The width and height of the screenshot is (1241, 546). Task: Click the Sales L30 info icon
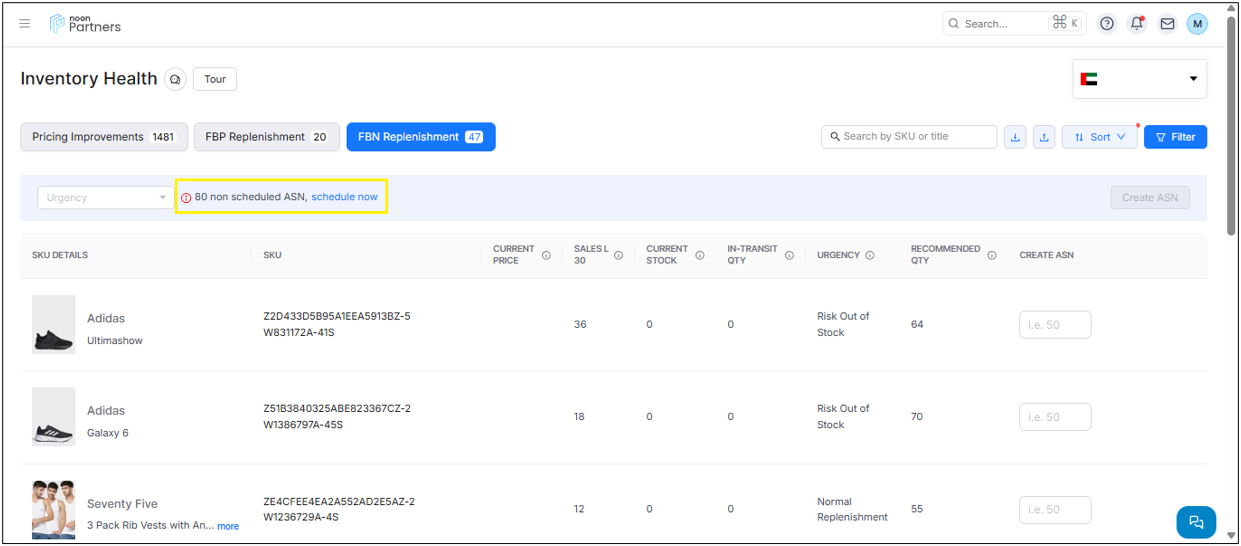tap(618, 255)
